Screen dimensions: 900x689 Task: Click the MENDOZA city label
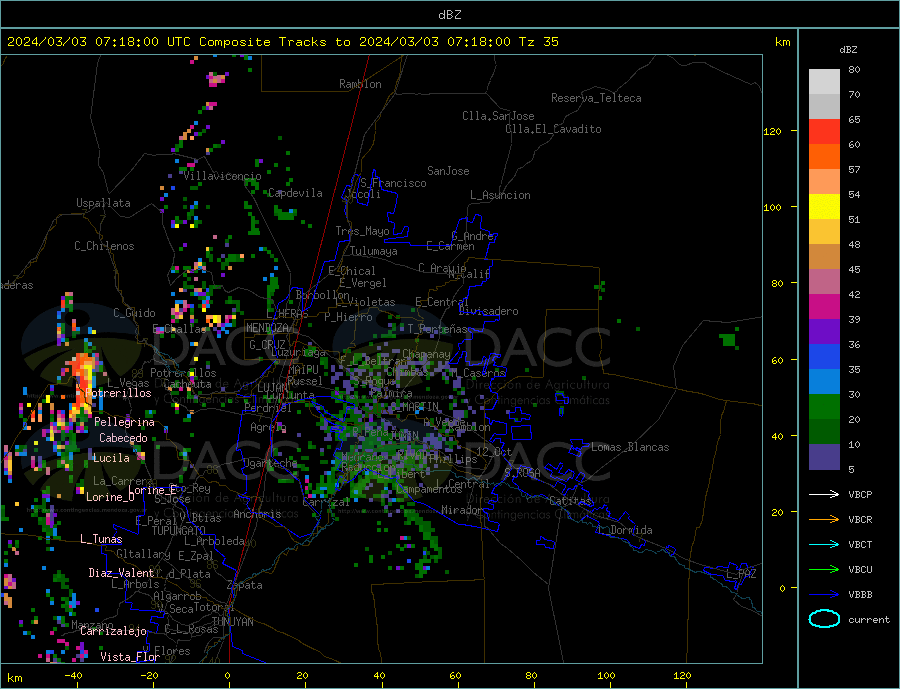click(267, 328)
